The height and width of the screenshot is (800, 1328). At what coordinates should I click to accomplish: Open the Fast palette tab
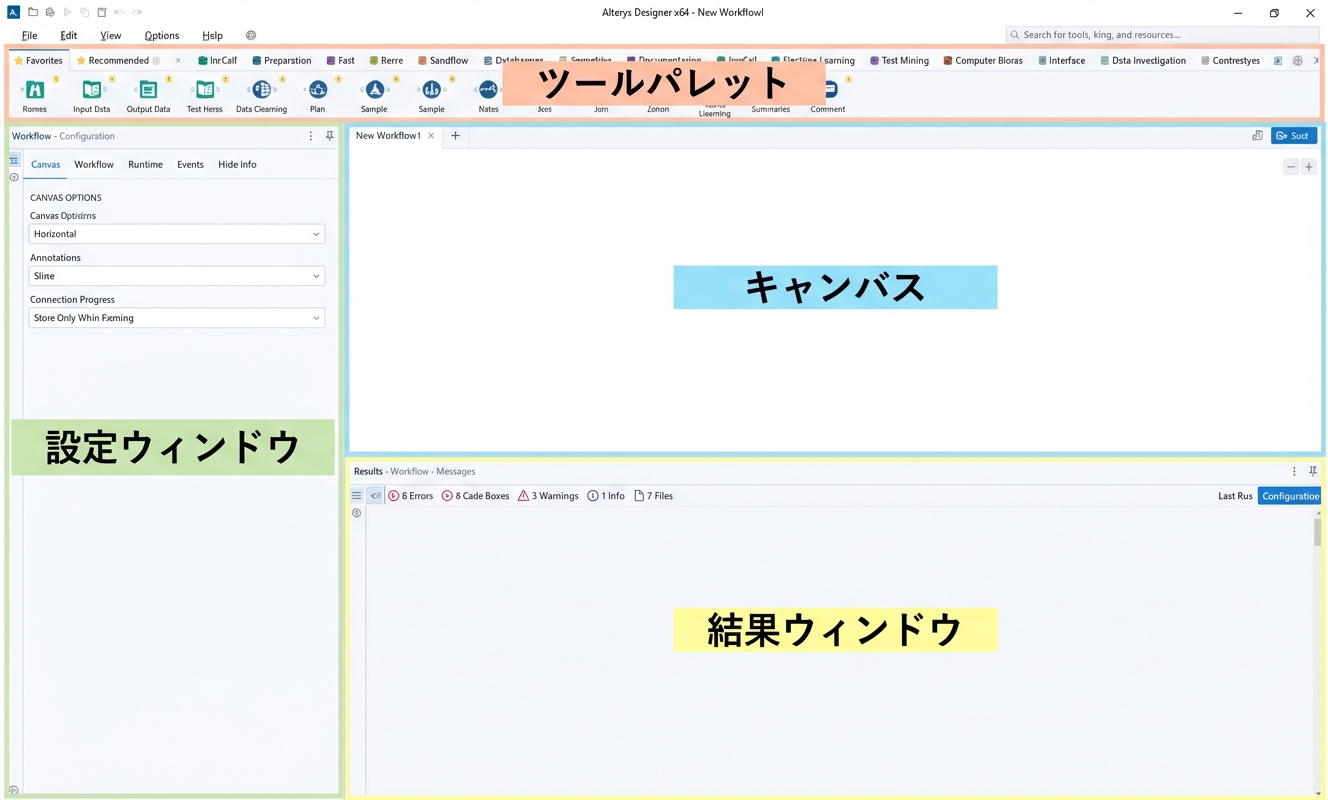tap(341, 60)
